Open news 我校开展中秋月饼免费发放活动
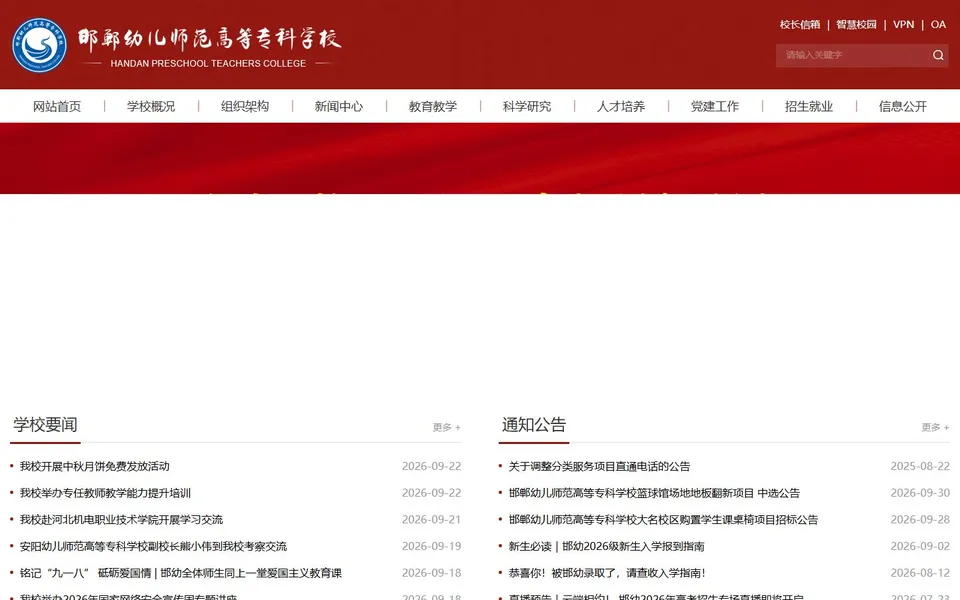Image resolution: width=960 pixels, height=600 pixels. point(94,466)
